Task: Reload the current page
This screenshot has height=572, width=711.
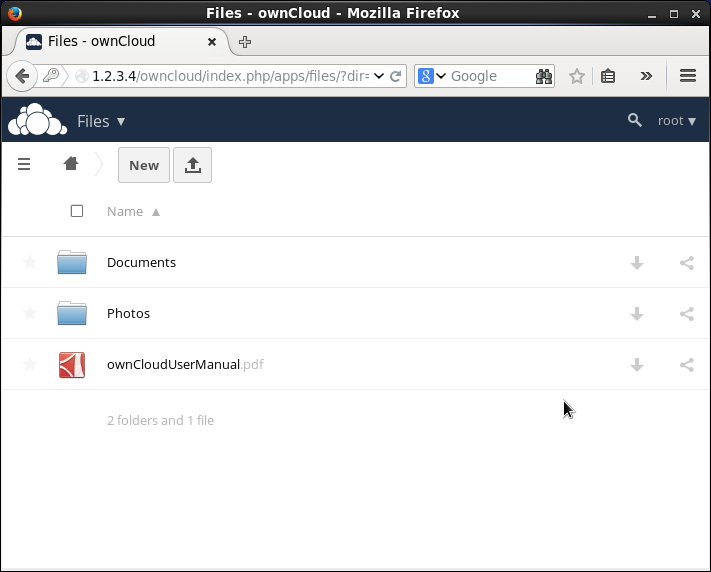Action: (x=395, y=76)
